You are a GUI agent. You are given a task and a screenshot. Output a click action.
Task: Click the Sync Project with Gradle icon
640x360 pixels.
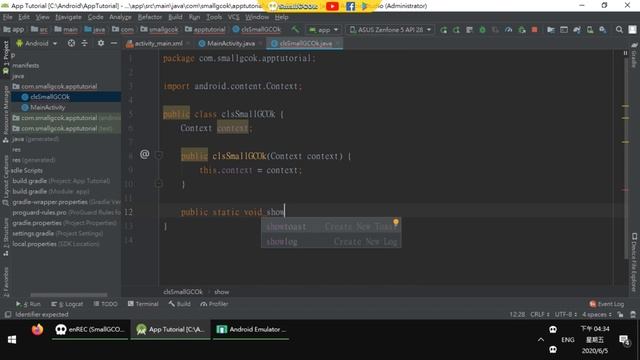pyautogui.click(x=577, y=30)
